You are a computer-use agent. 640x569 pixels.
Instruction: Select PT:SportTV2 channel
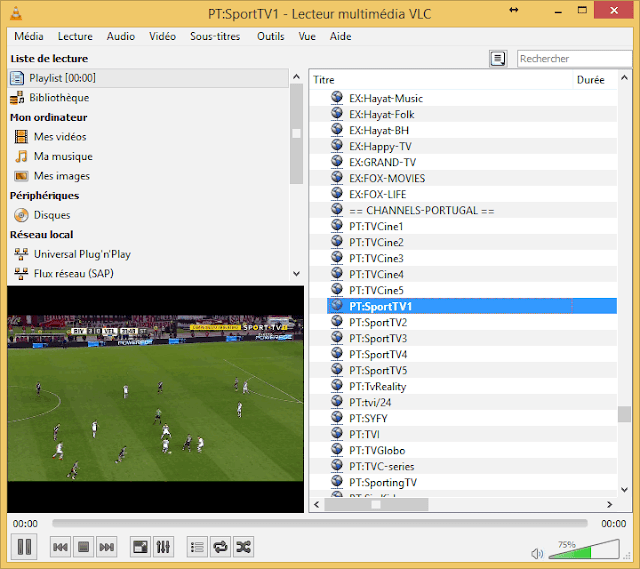(463, 322)
